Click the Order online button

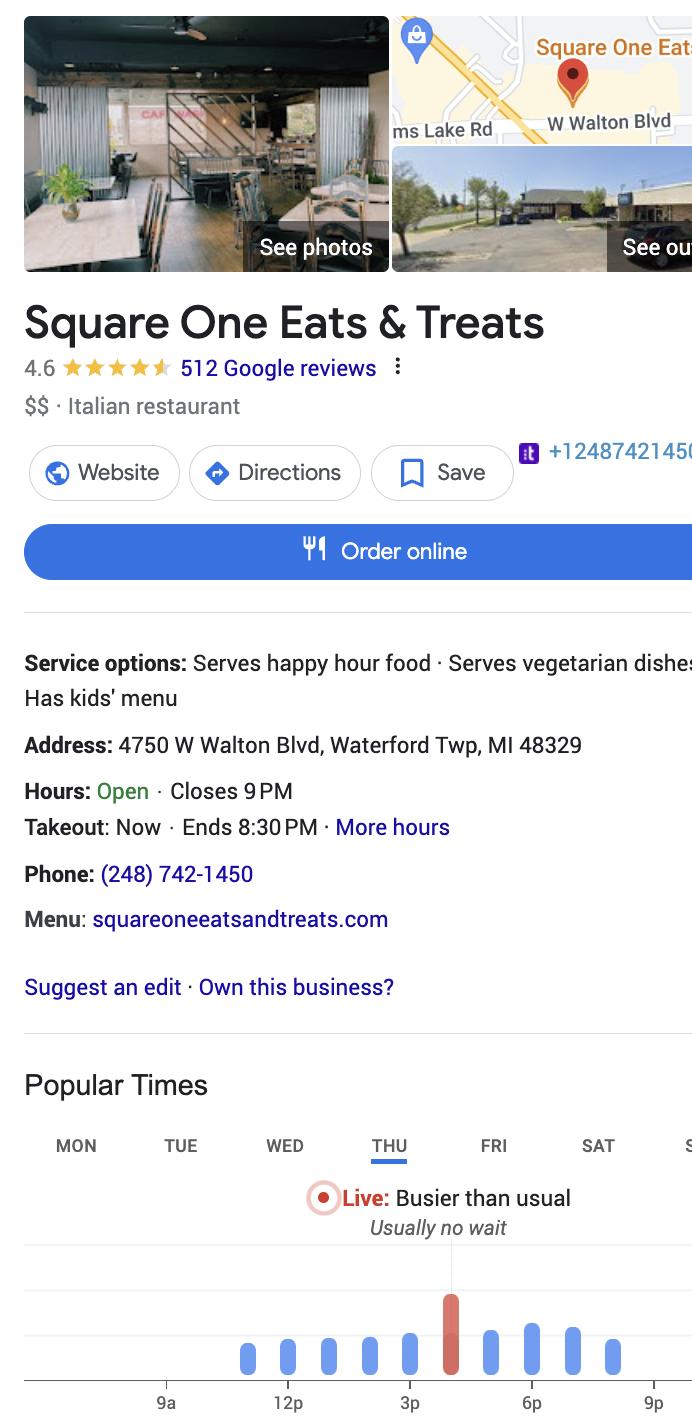click(x=358, y=551)
